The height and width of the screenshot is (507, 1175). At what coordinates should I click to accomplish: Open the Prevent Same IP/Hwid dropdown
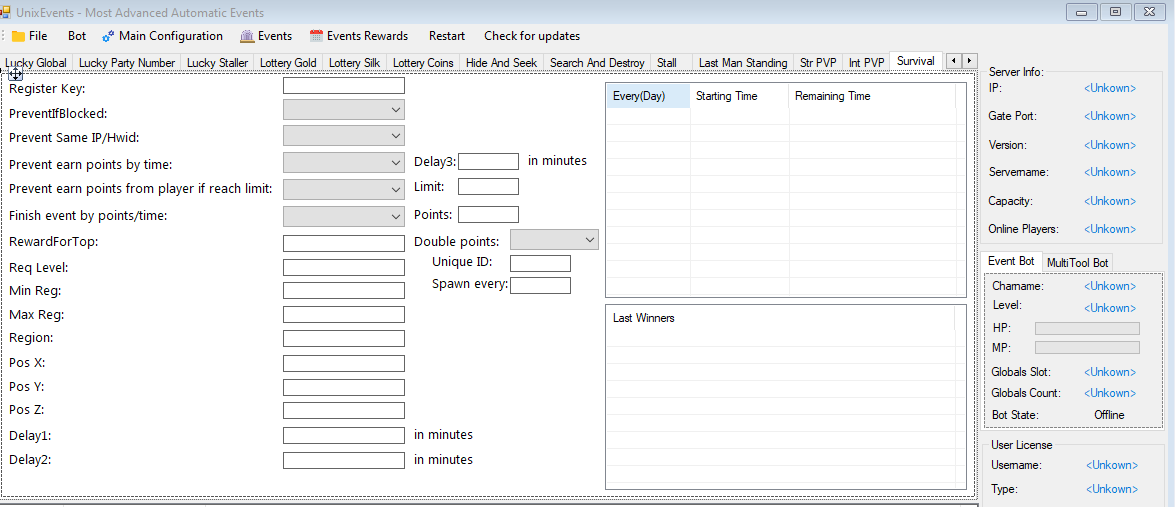pos(343,136)
